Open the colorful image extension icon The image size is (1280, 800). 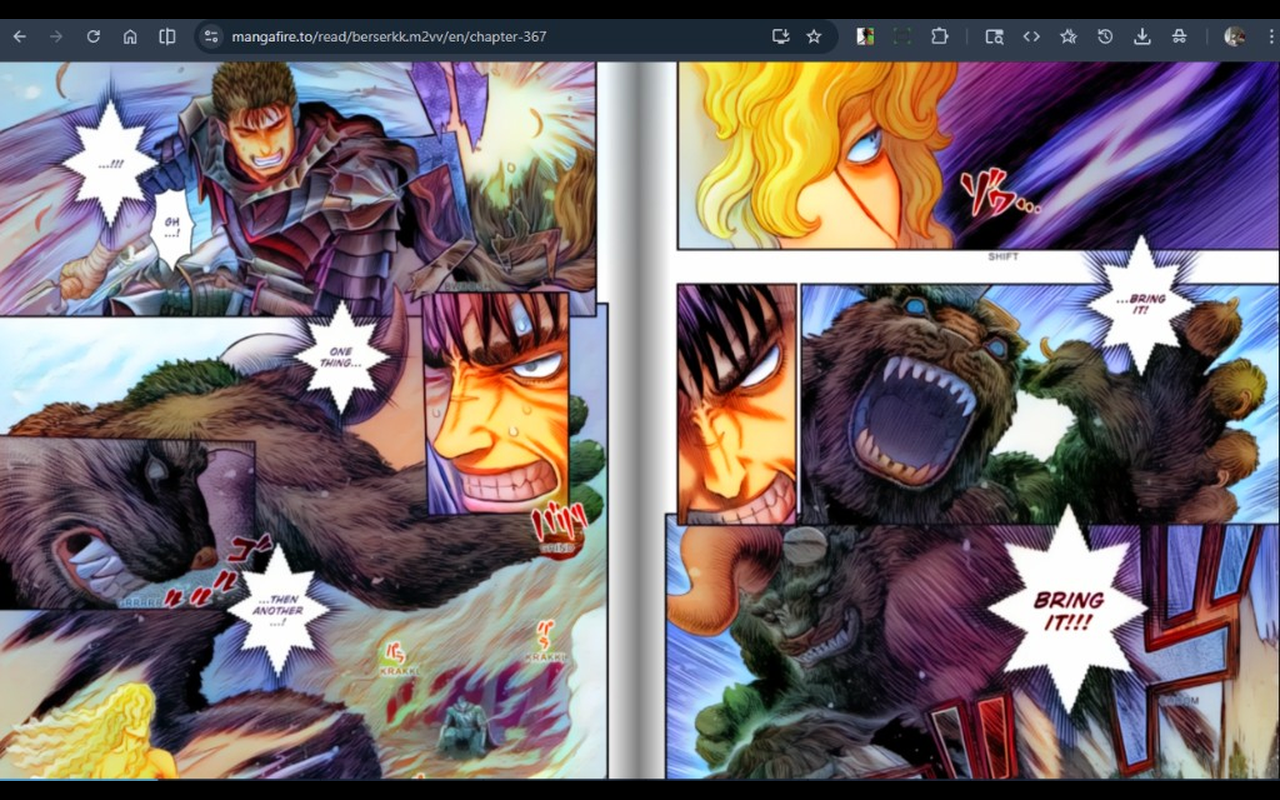[866, 36]
